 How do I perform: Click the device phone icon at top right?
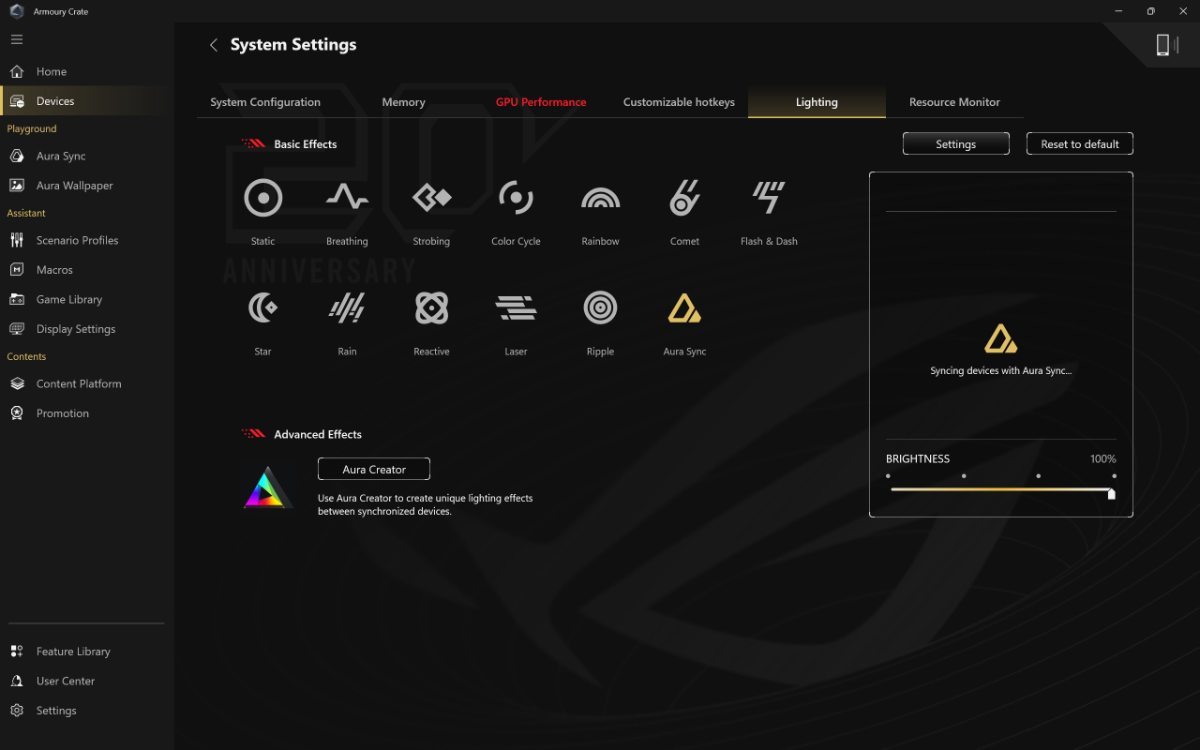[x=1163, y=44]
